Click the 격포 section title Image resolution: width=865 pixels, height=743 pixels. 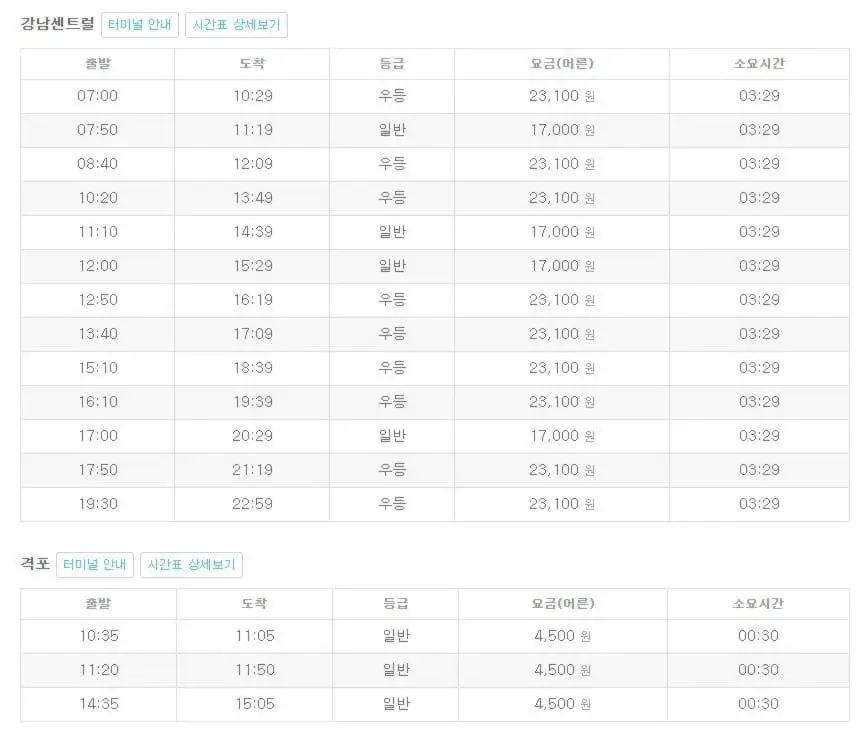pos(35,564)
